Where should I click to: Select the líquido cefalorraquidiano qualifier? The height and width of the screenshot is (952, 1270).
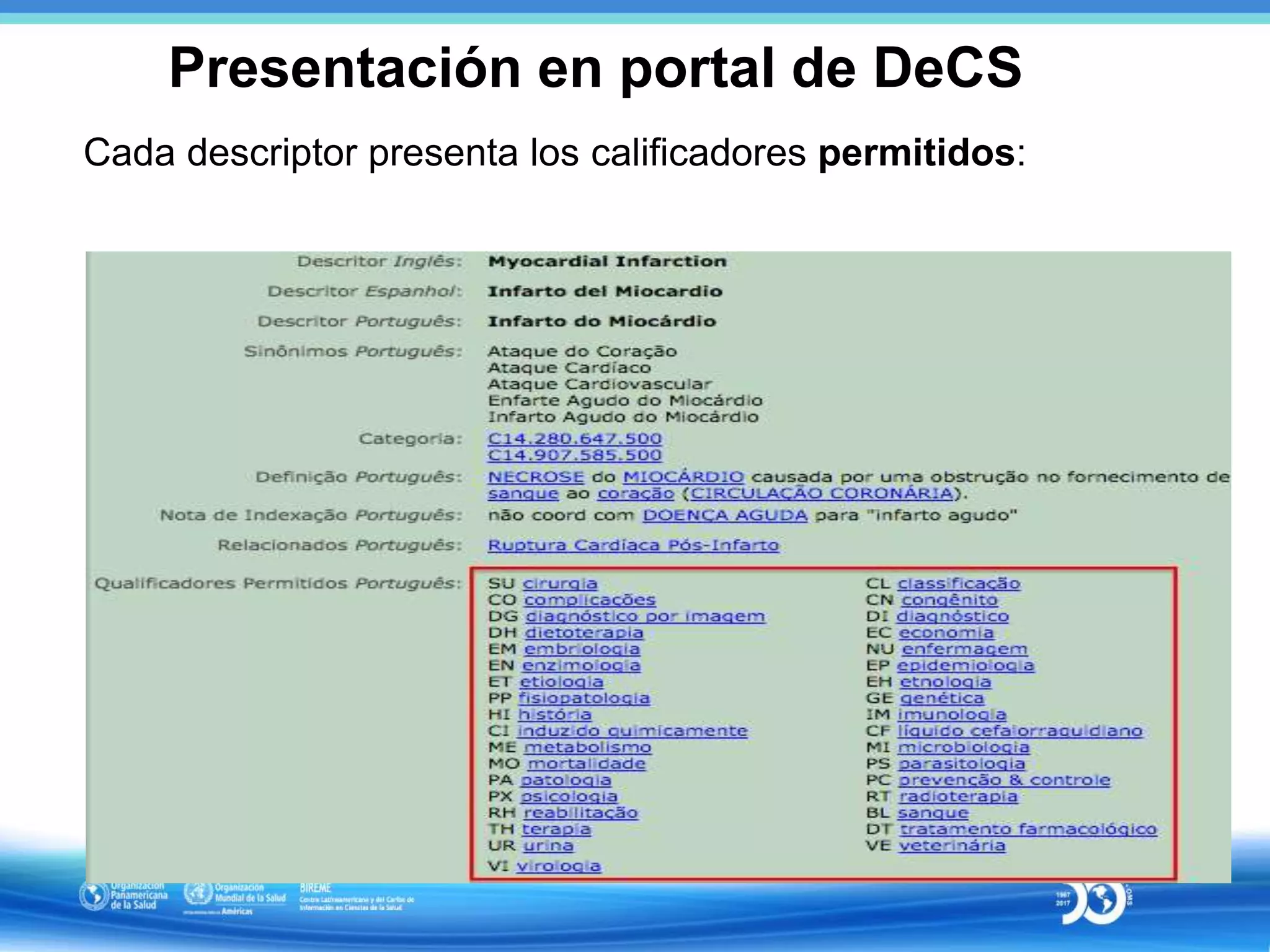pyautogui.click(x=1020, y=731)
